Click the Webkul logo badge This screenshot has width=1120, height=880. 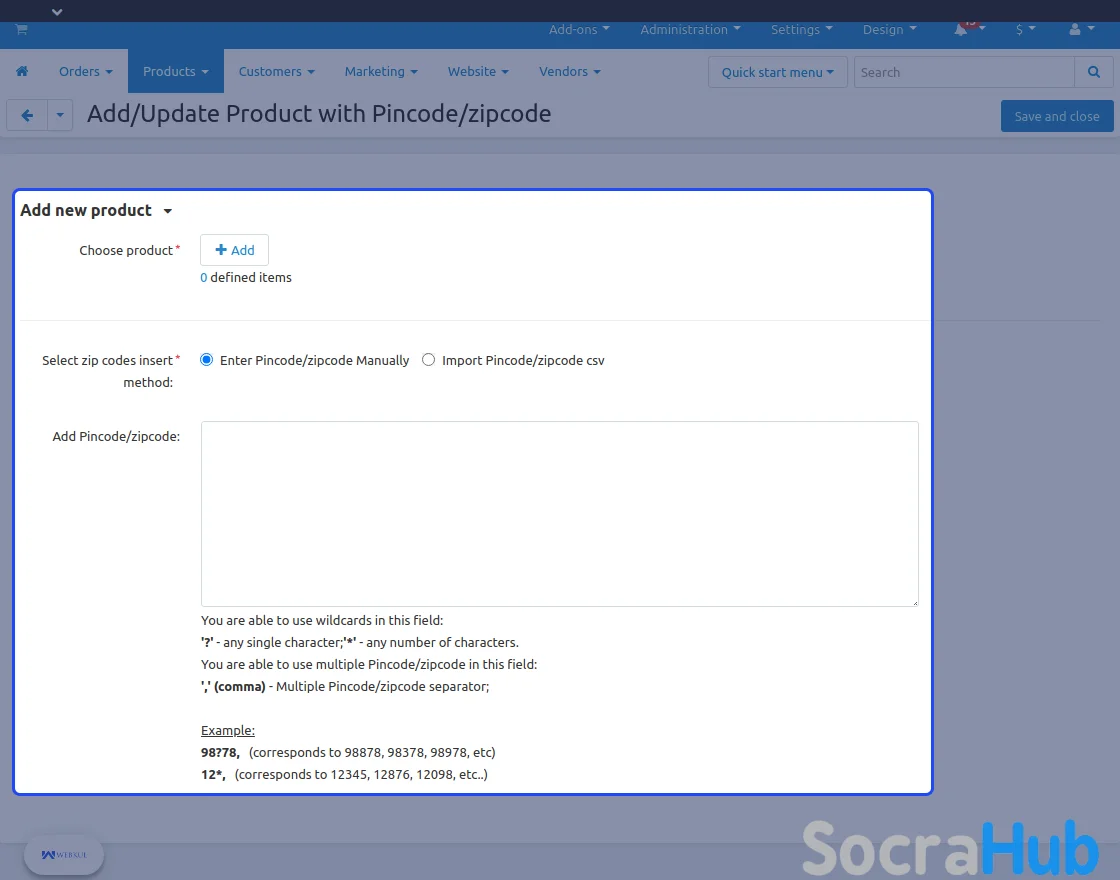click(64, 855)
